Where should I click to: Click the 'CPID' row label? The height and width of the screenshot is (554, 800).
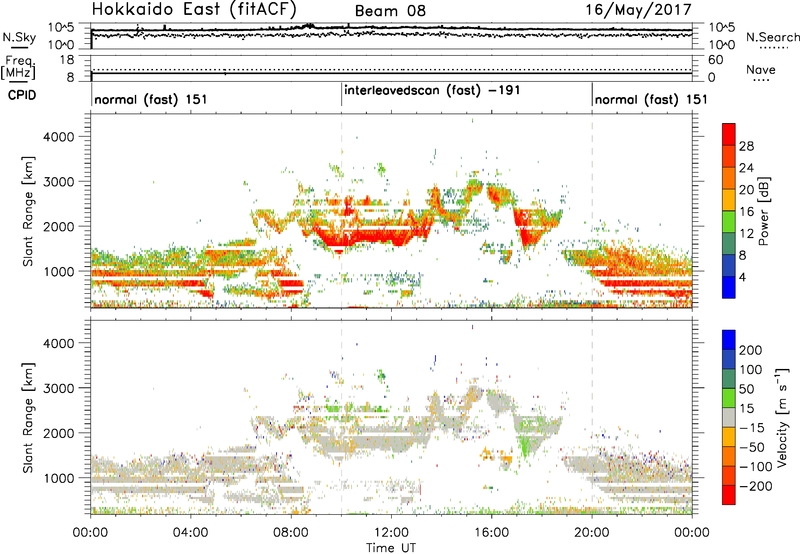(x=22, y=95)
